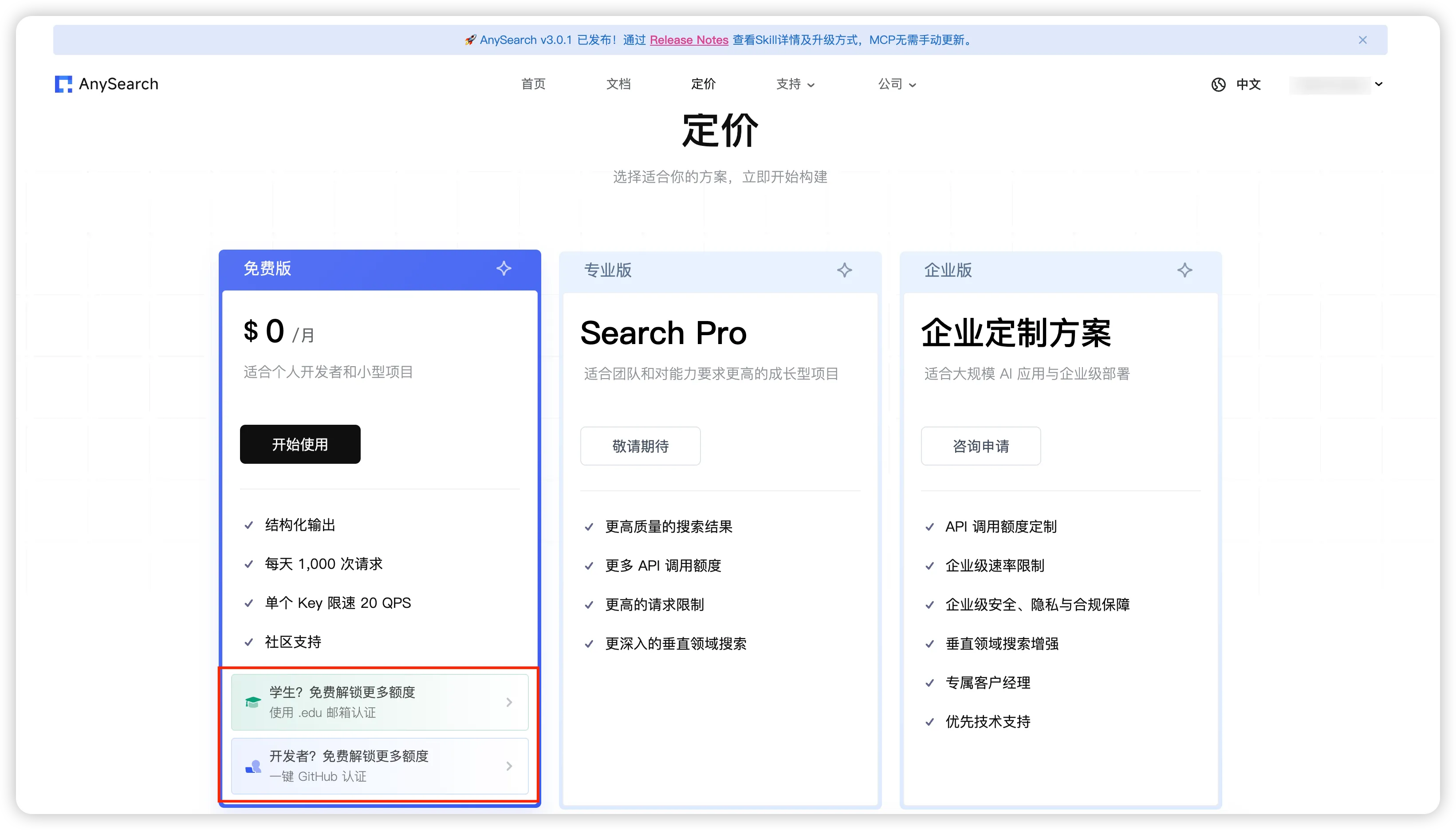This screenshot has height=830, width=1456.
Task: Click the globe language icon
Action: [1218, 84]
